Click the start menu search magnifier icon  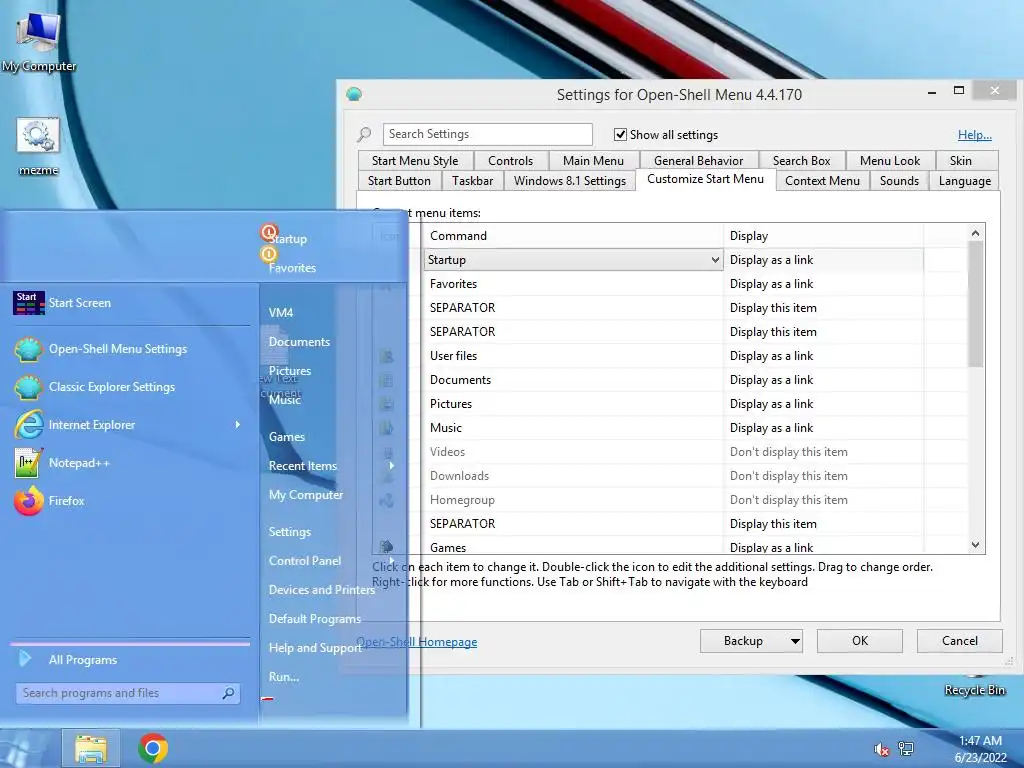coord(228,694)
